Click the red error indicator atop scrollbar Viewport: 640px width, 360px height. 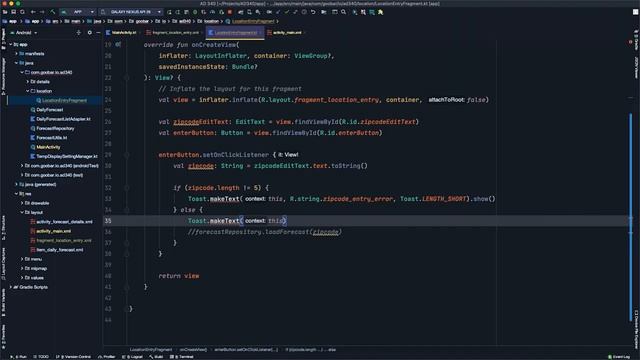(631, 42)
